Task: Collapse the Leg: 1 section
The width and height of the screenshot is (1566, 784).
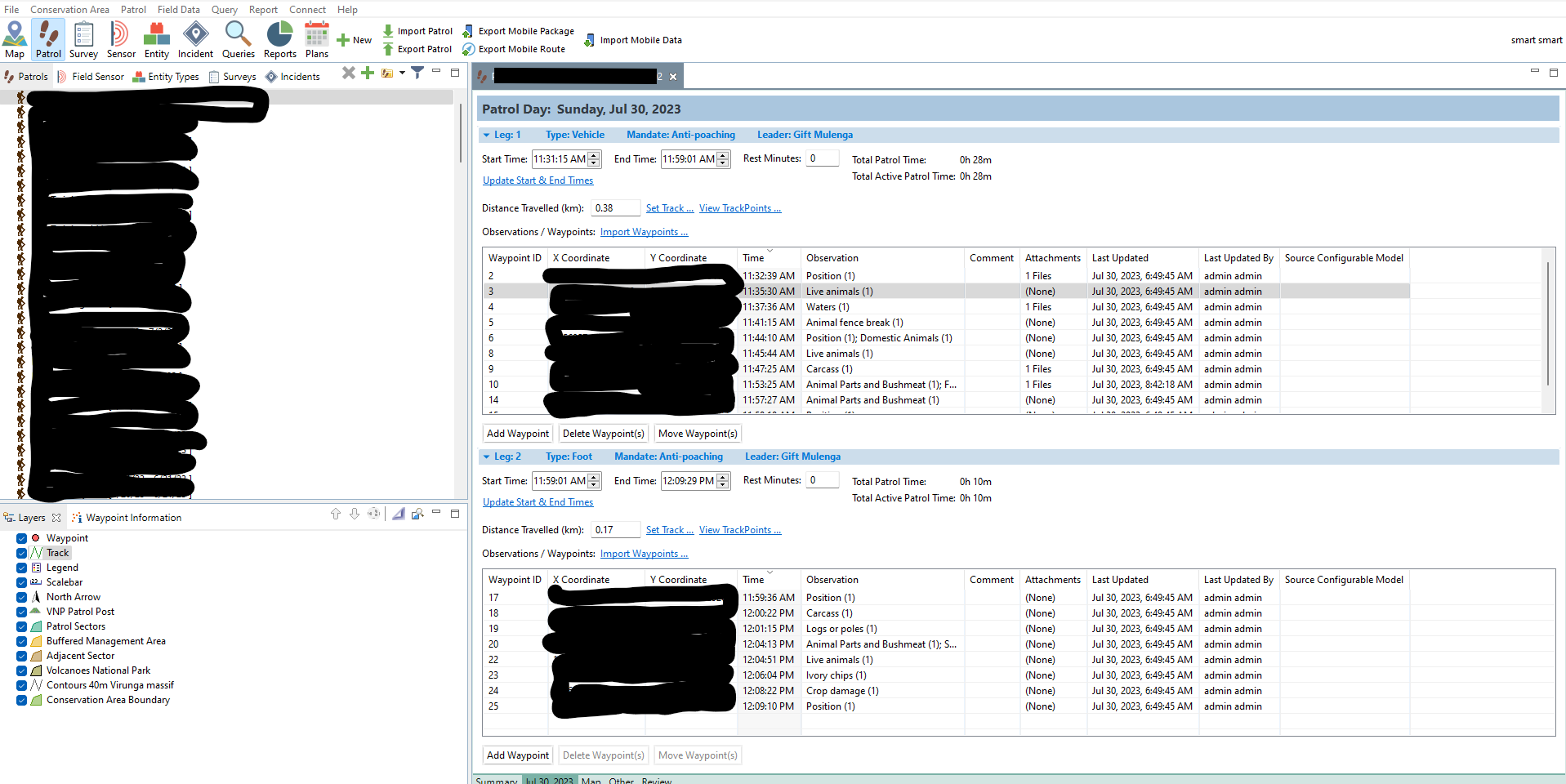Action: pos(486,136)
